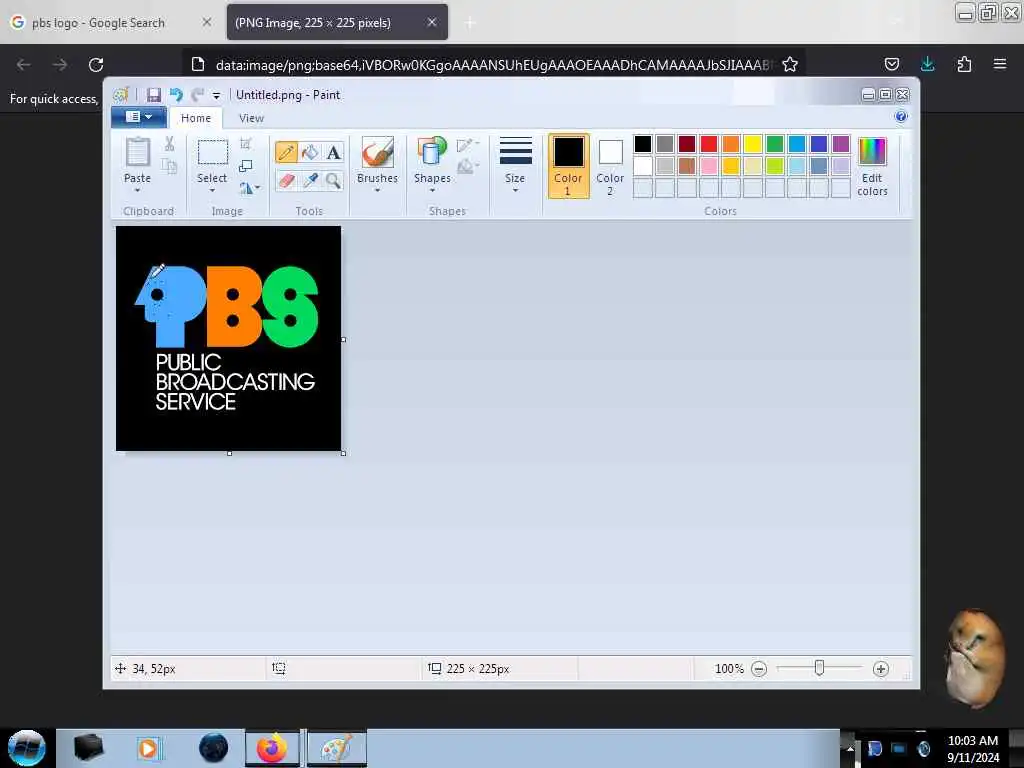Image resolution: width=1024 pixels, height=768 pixels.
Task: Open the Paste dropdown arrow
Action: (x=138, y=190)
